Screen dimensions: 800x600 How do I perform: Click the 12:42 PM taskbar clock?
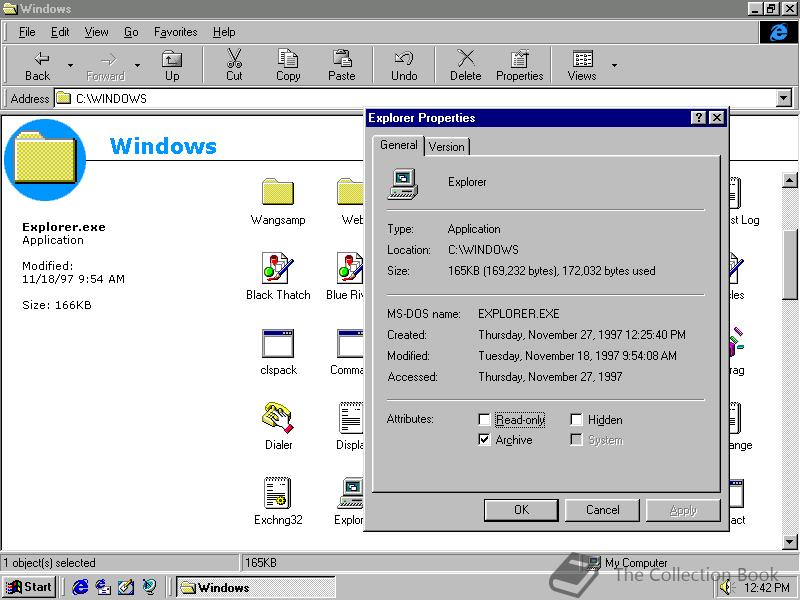click(767, 588)
